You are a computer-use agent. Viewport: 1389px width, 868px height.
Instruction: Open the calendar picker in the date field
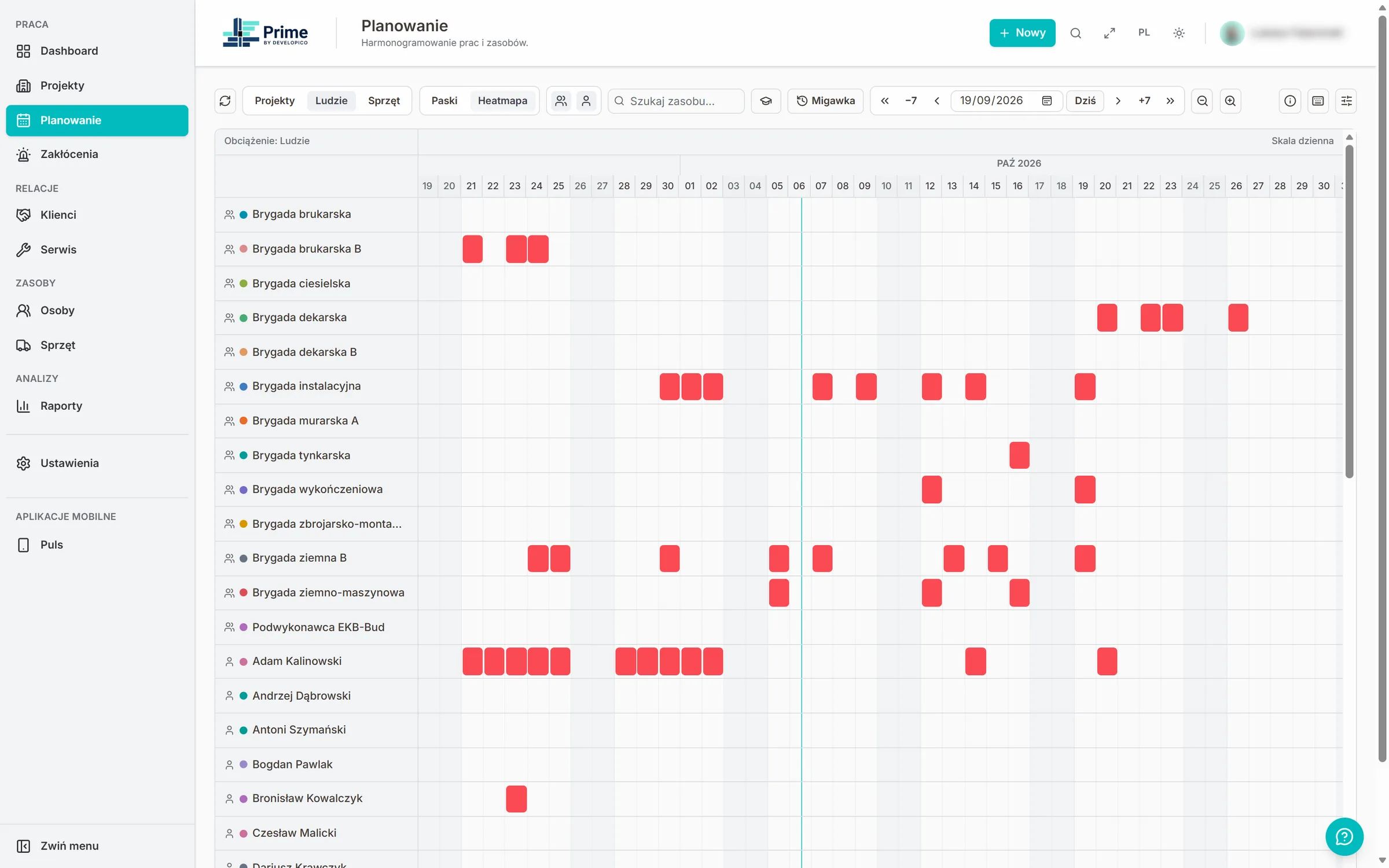coord(1047,101)
